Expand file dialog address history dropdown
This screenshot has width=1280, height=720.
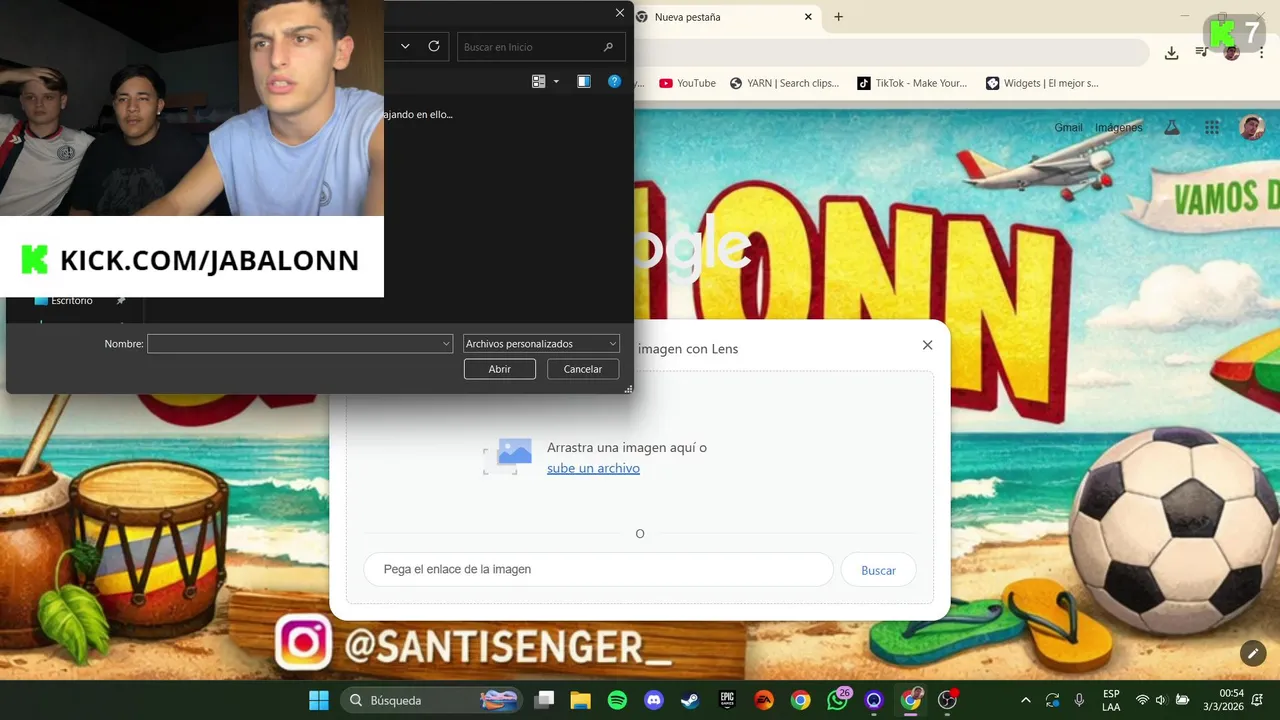tap(405, 46)
